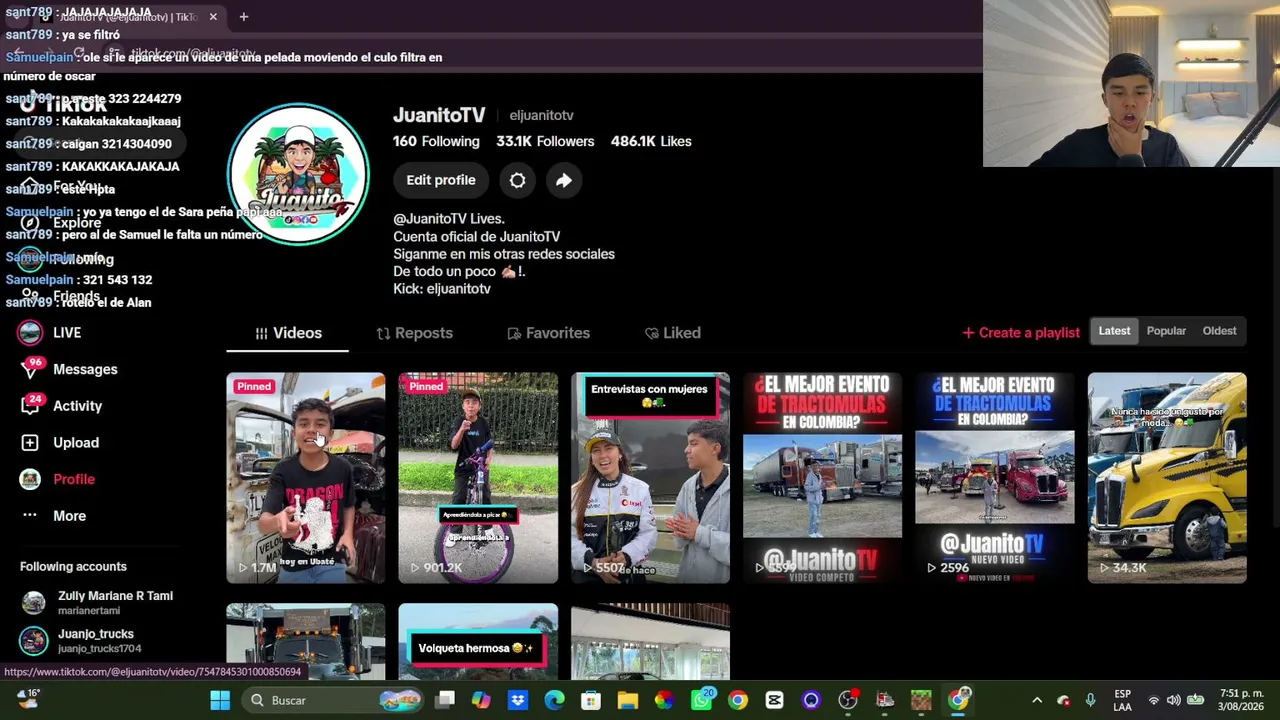The height and width of the screenshot is (720, 1280).
Task: Open the clock and date flyout
Action: [1240, 700]
